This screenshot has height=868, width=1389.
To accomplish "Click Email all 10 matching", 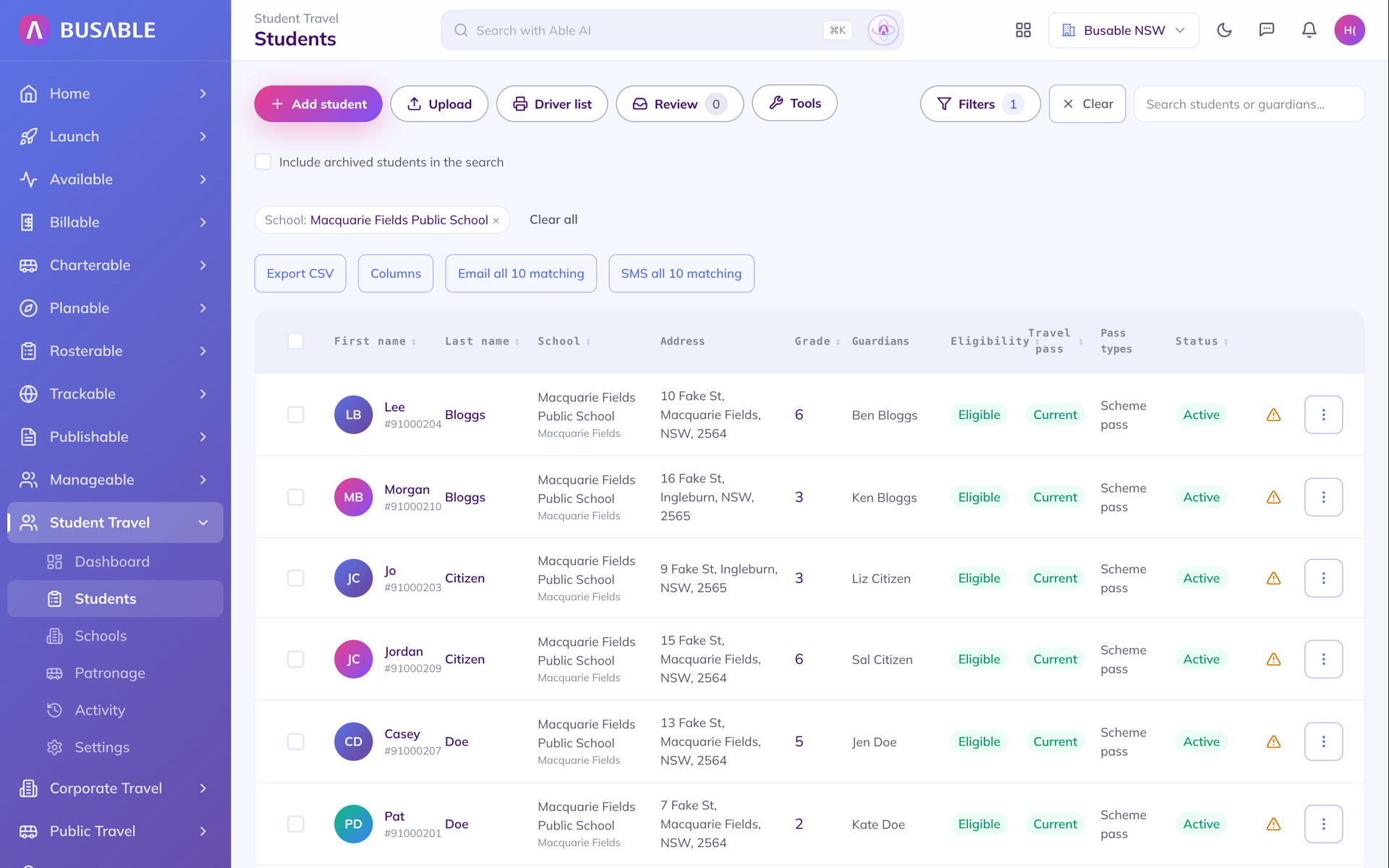I will tap(521, 273).
